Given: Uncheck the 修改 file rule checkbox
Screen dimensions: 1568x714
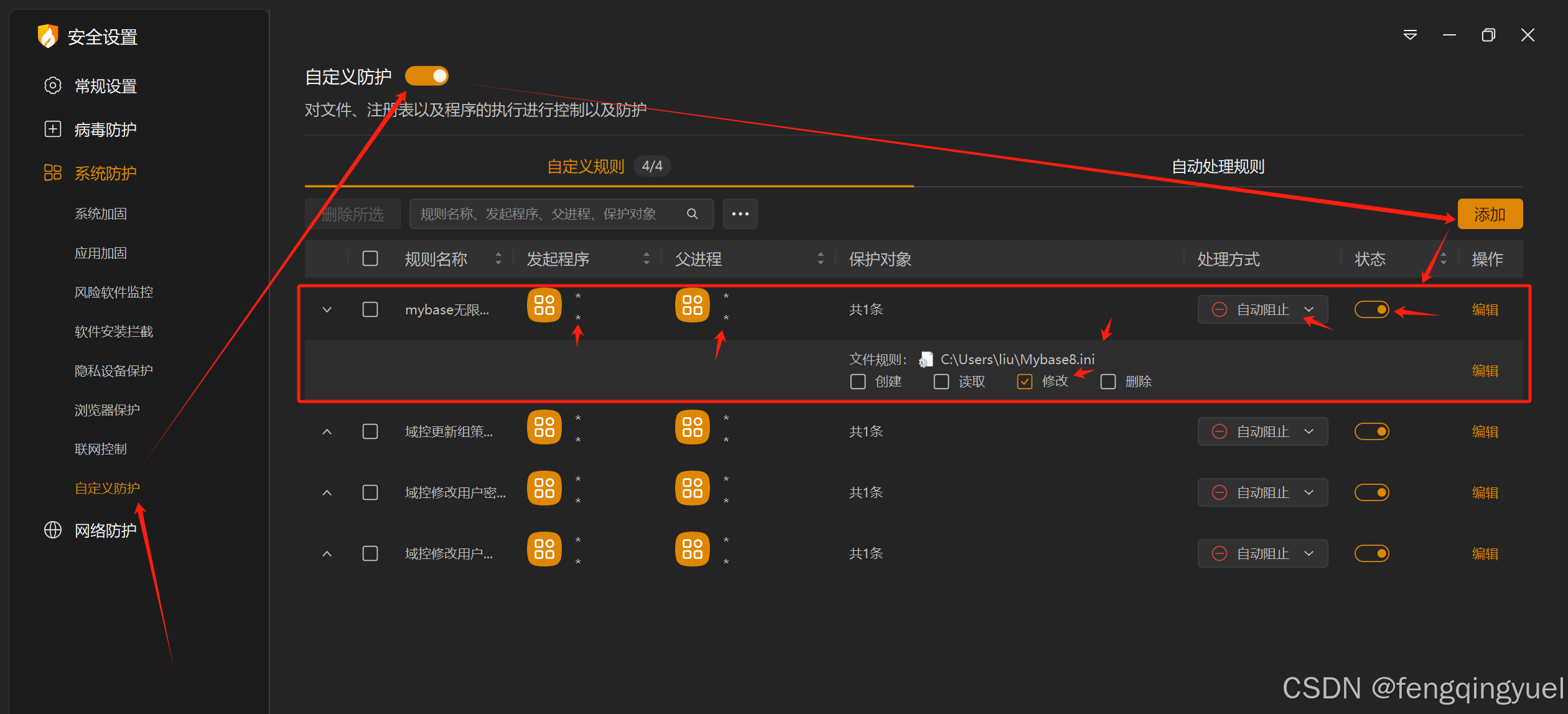Looking at the screenshot, I should [x=1024, y=382].
